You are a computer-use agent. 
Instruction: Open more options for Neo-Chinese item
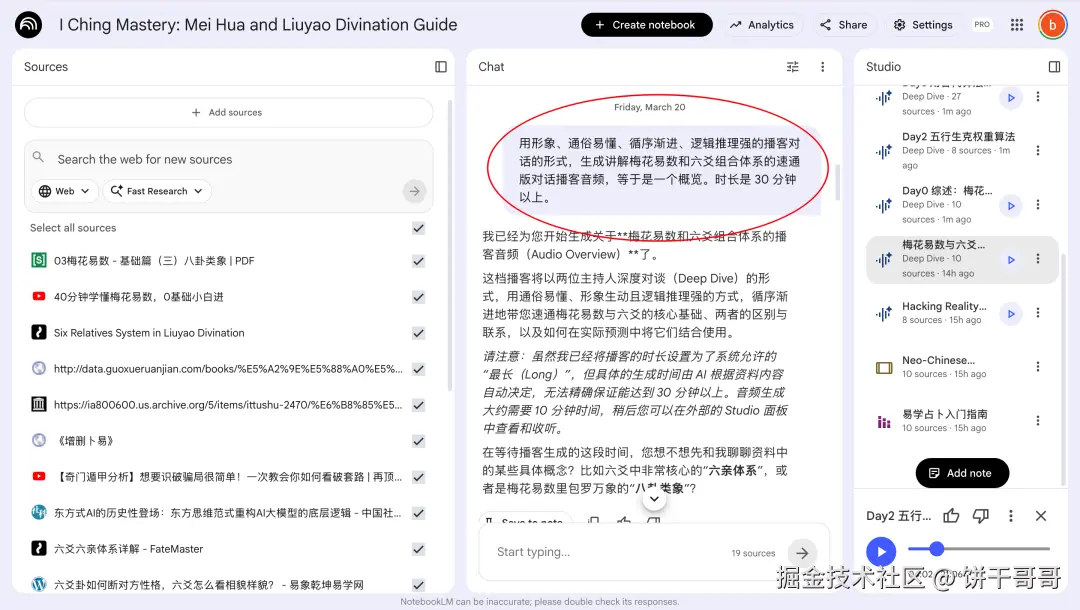click(1037, 366)
